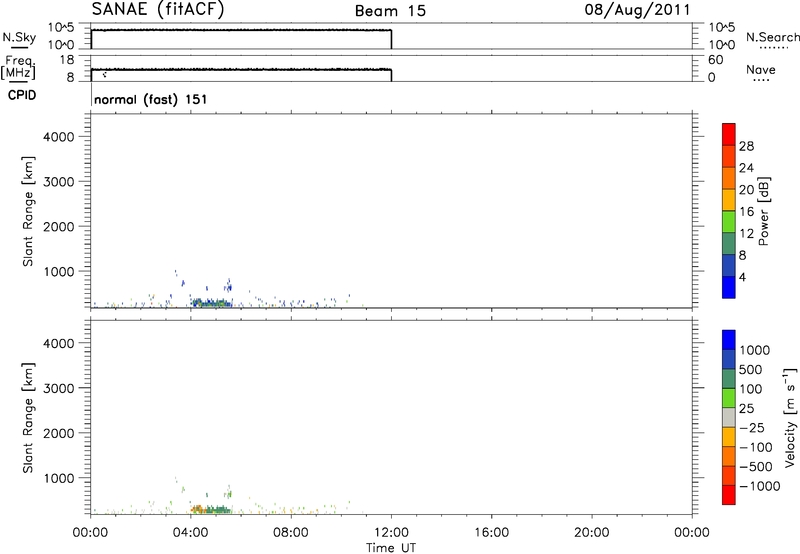The image size is (800, 554).
Task: Click the Velocity [m s-1] colorbar title
Action: 790,417
